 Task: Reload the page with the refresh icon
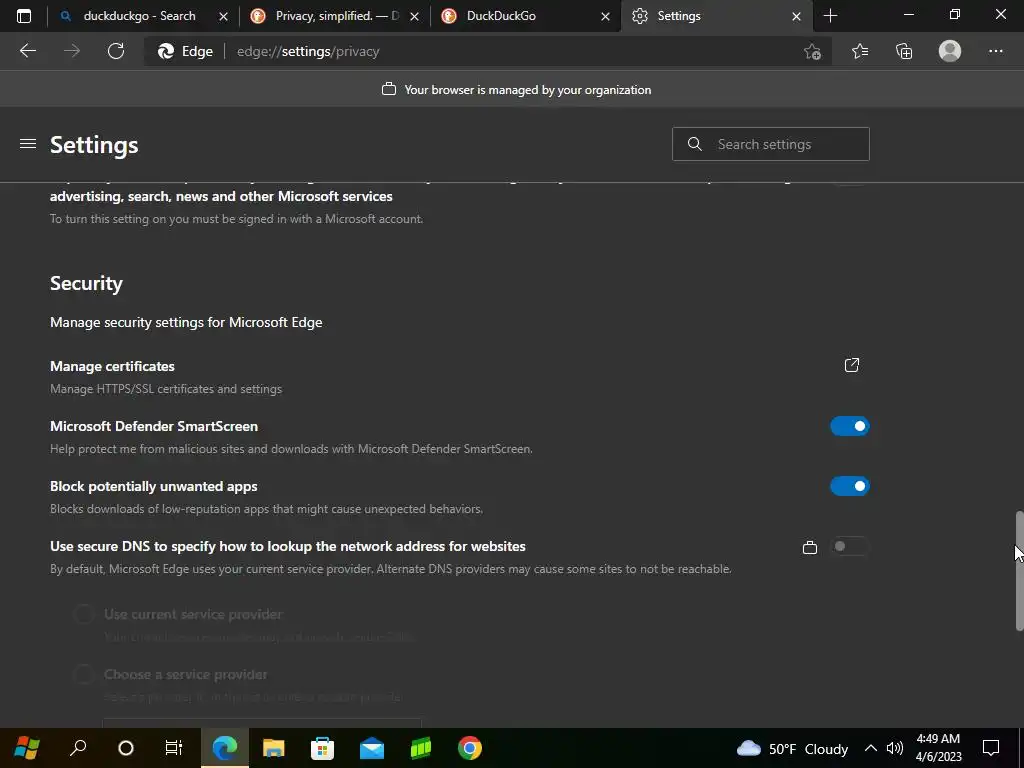(x=116, y=51)
